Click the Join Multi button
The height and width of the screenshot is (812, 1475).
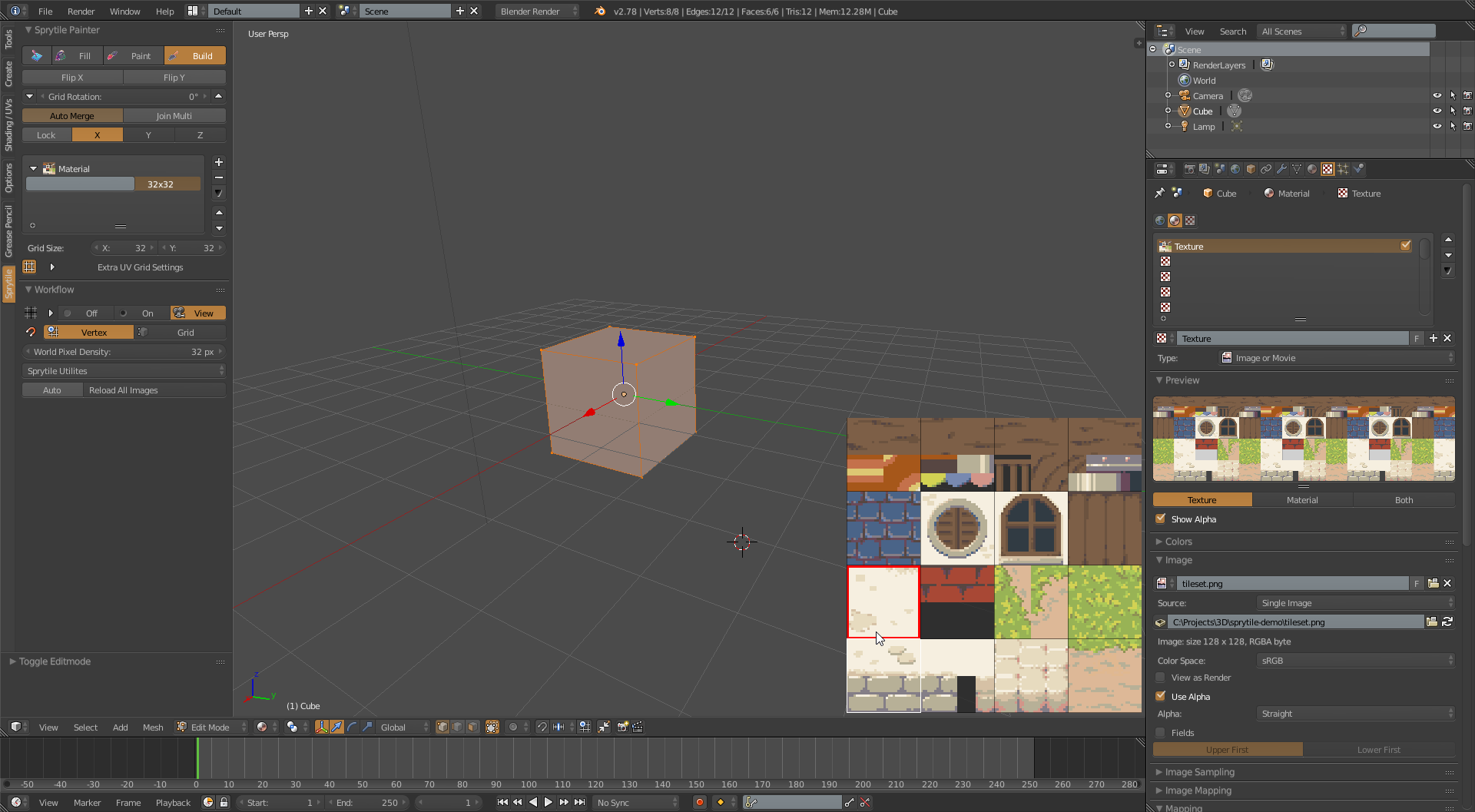(174, 116)
